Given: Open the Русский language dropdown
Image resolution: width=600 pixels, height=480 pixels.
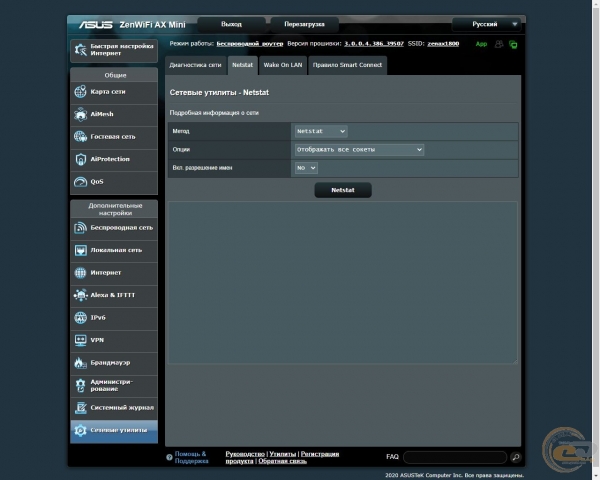Looking at the screenshot, I should tap(486, 24).
